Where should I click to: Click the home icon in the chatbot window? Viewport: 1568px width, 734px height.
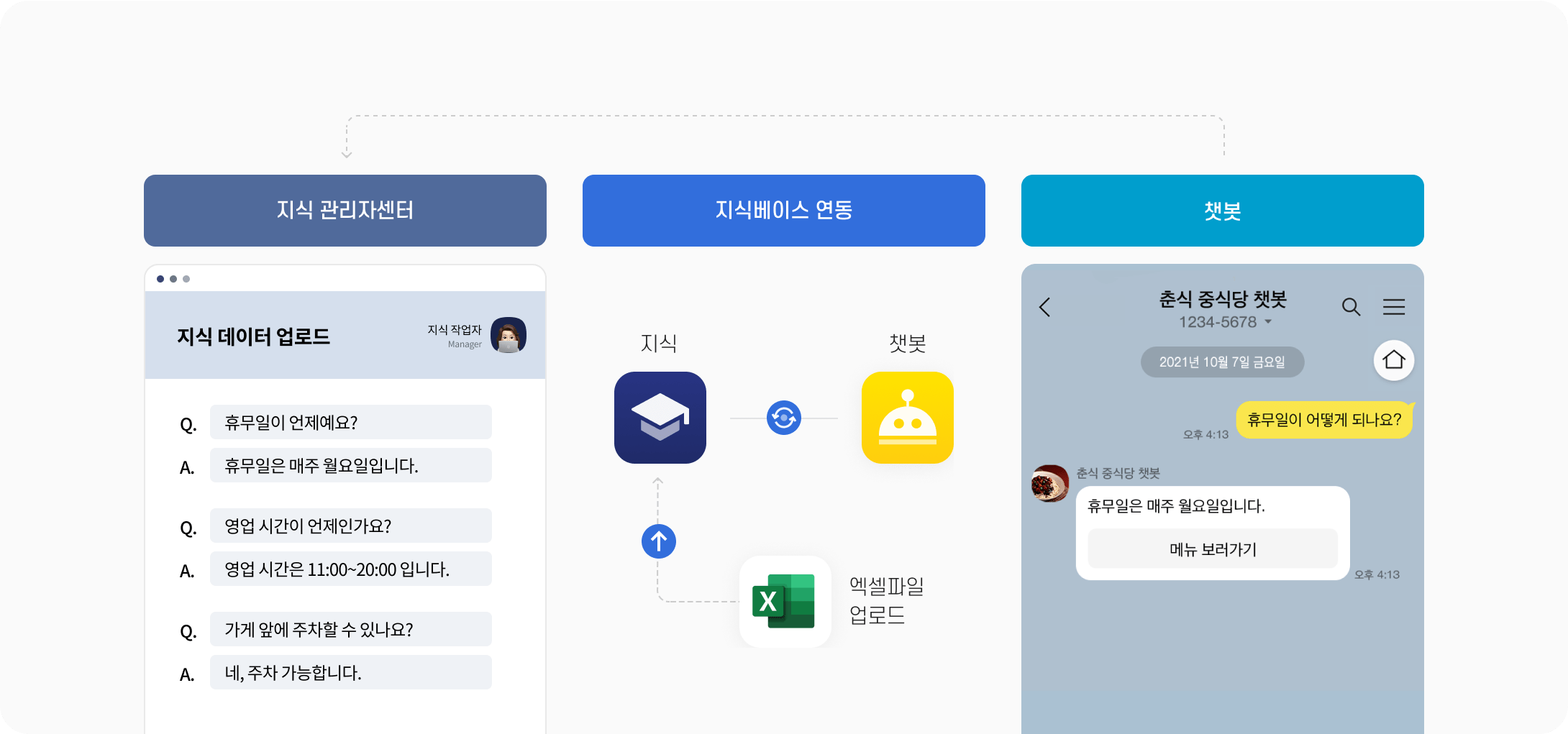pyautogui.click(x=1393, y=362)
